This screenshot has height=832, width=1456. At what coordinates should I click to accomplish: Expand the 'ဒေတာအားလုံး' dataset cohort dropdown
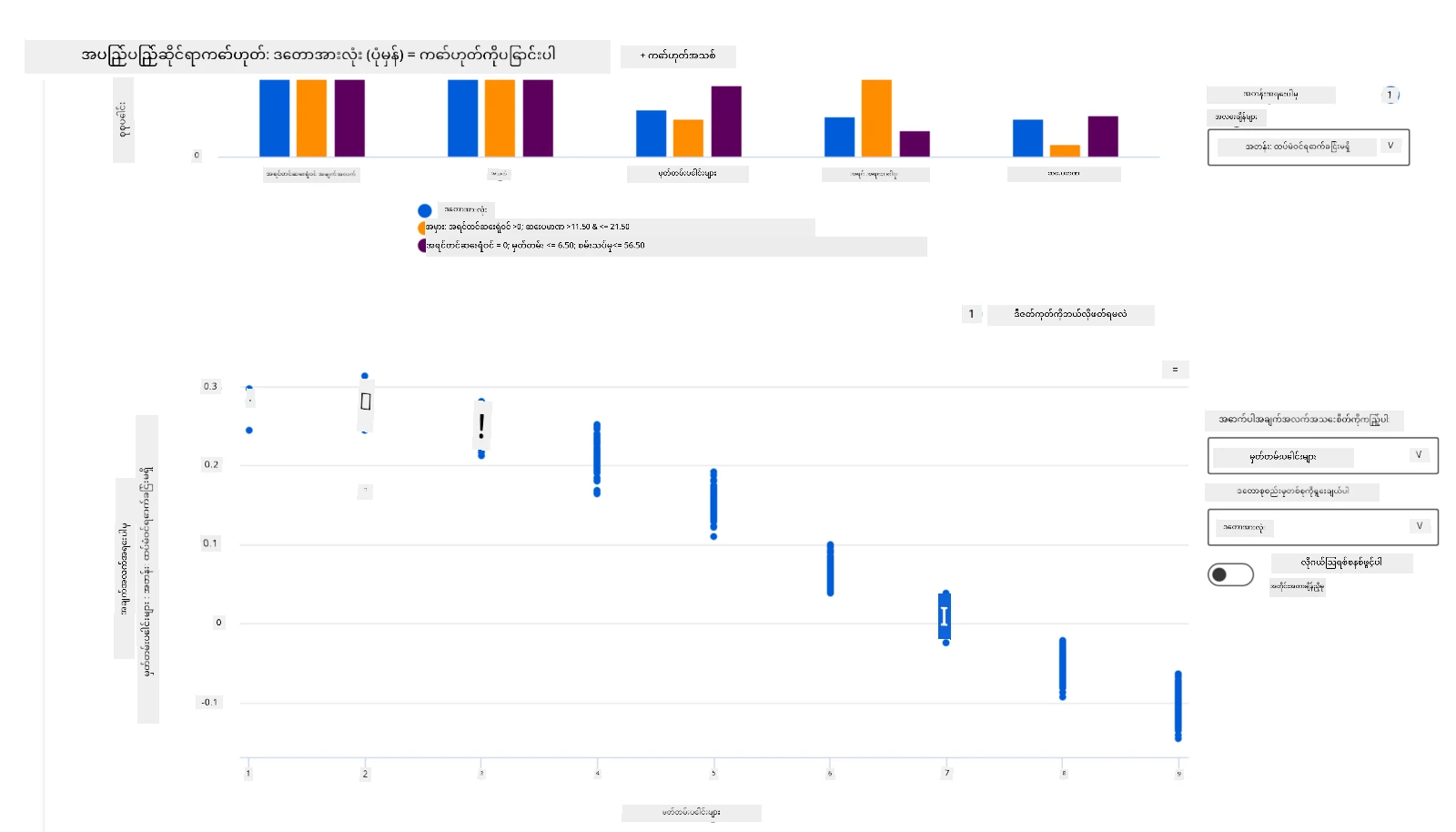1322,527
